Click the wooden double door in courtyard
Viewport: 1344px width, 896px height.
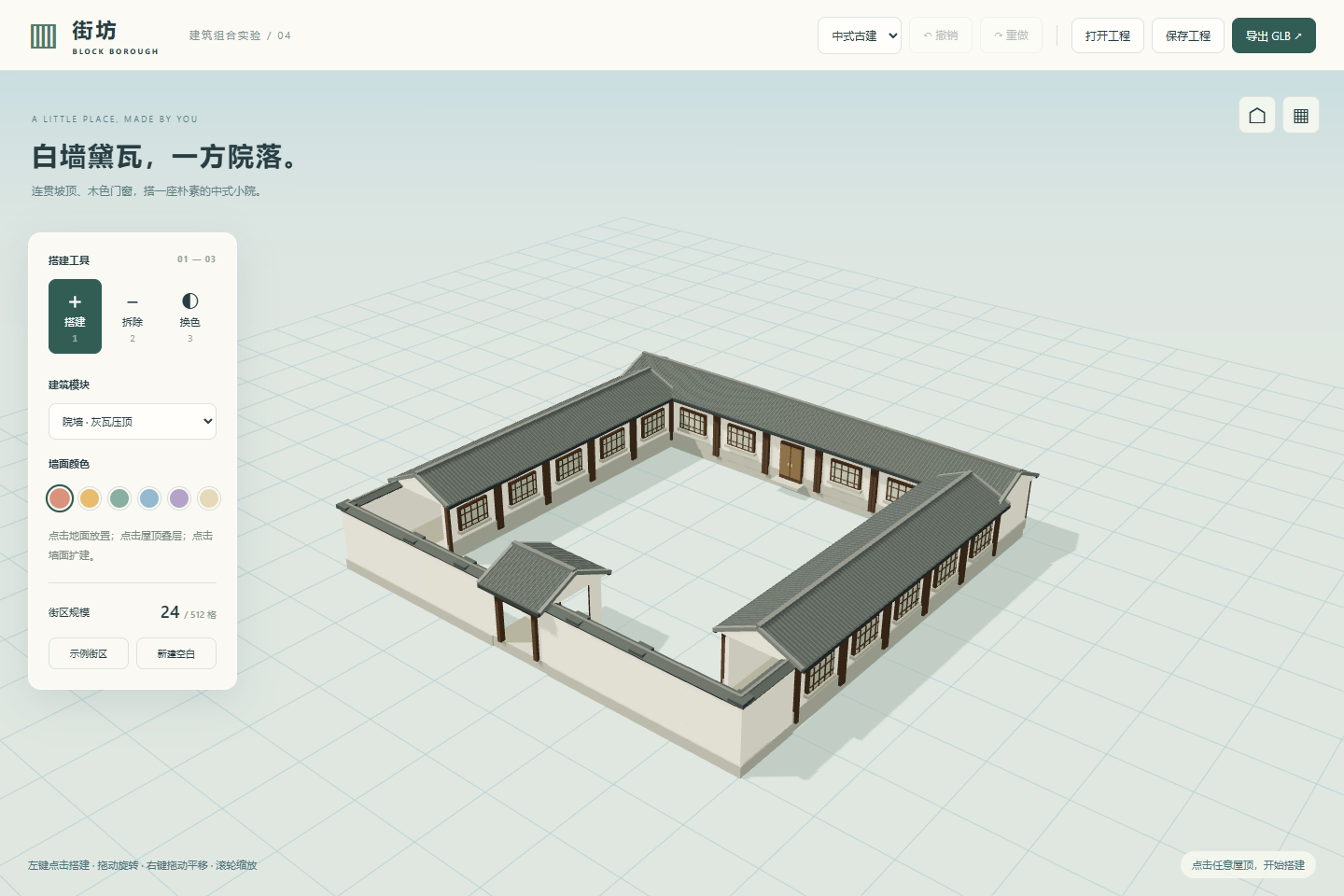791,462
